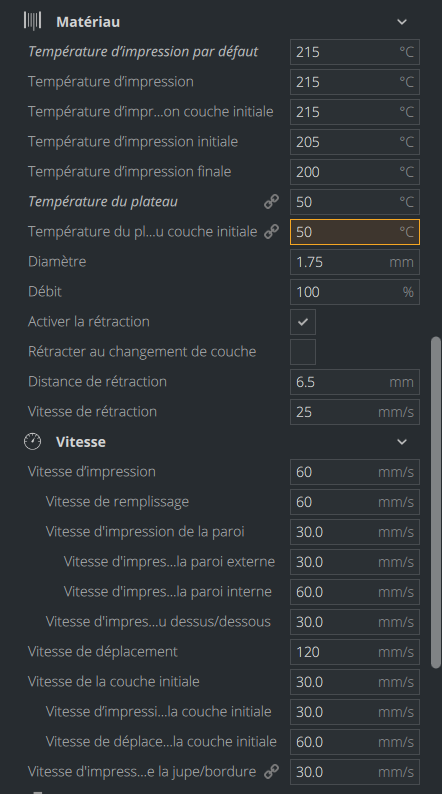Select the Diamètre value field
Screen dimensions: 442x794
pyautogui.click(x=355, y=262)
